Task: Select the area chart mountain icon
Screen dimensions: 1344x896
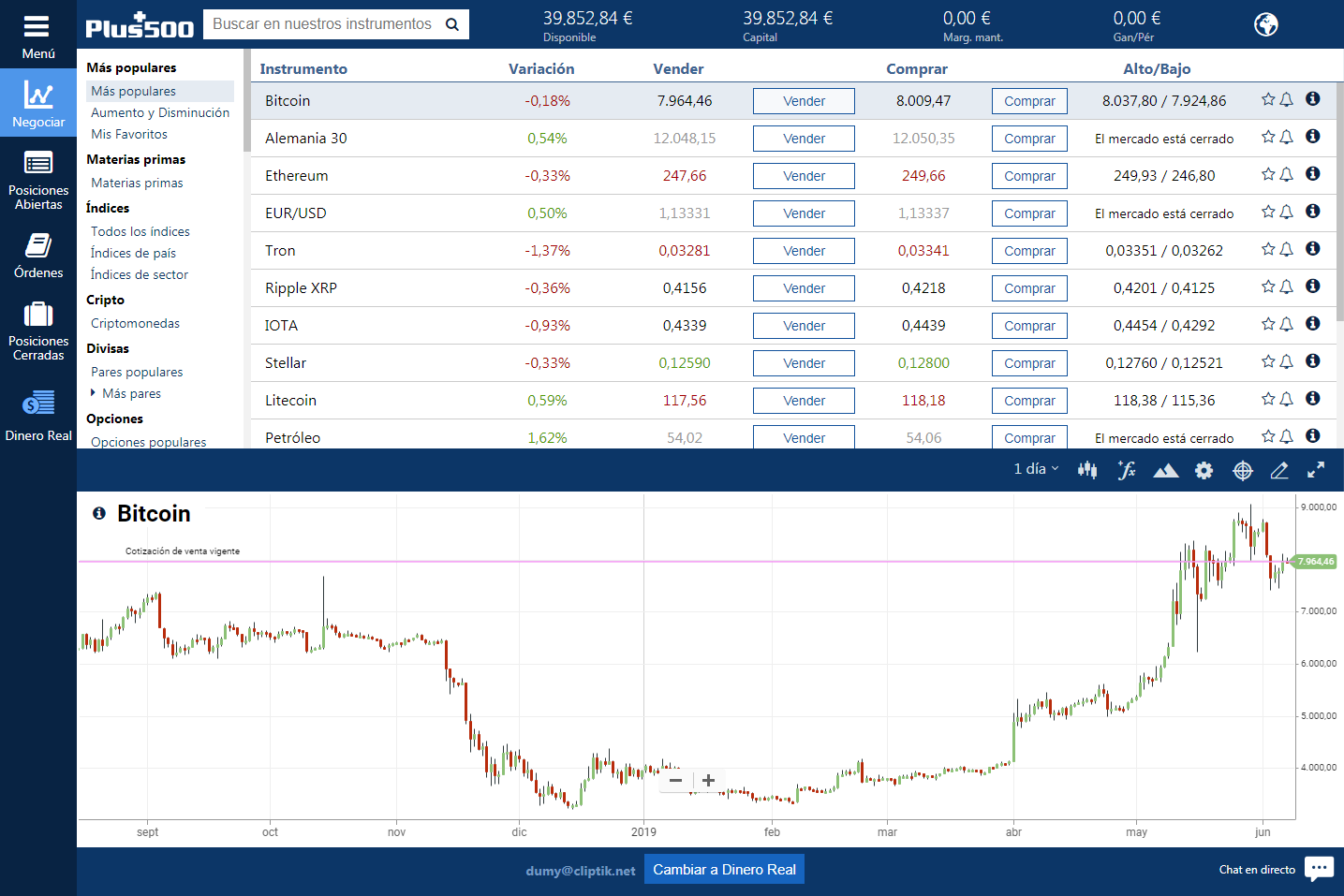Action: [1166, 471]
